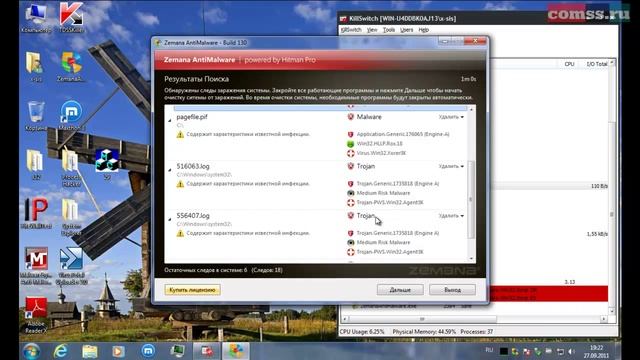Click the Zemana AntiMalware taskbar button
Image resolution: width=640 pixels, height=360 pixels.
coord(236,351)
